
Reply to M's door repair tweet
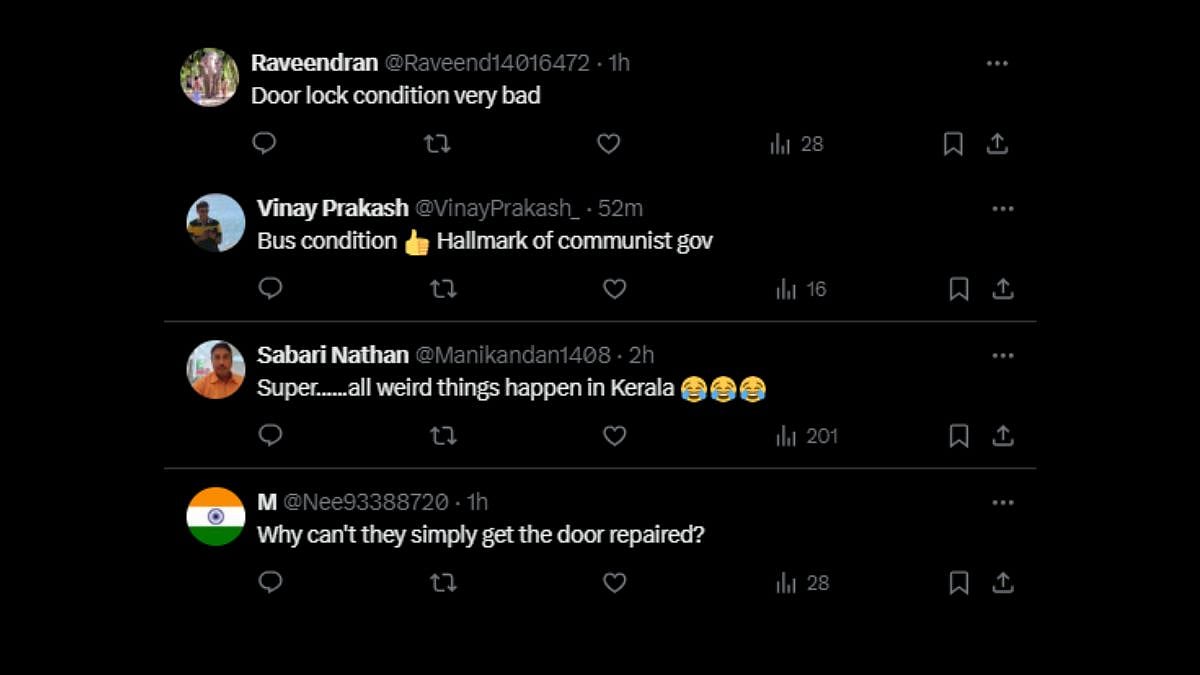(x=270, y=583)
